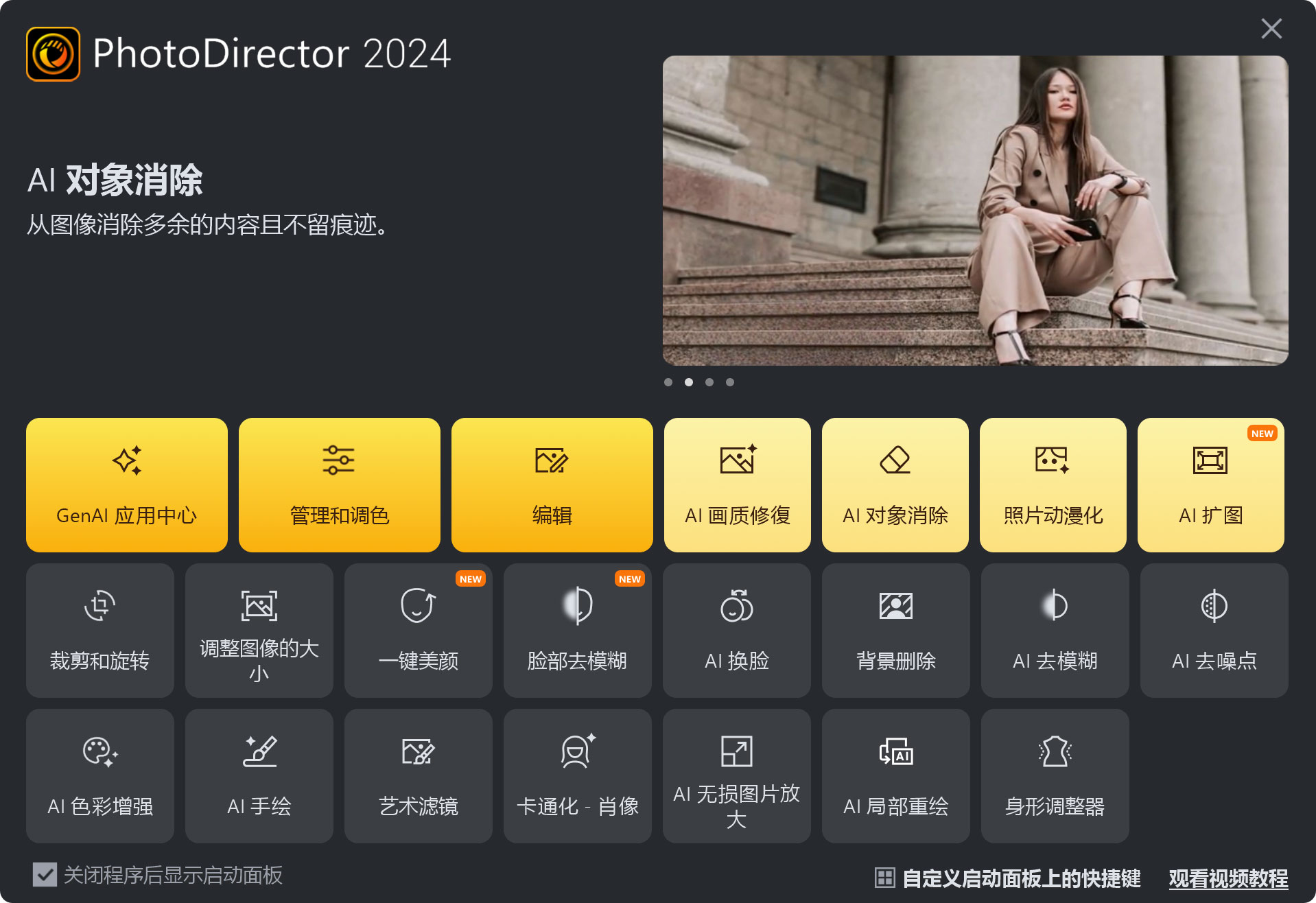1316x903 pixels.
Task: Click the PhotoDirector logo icon
Action: (53, 54)
